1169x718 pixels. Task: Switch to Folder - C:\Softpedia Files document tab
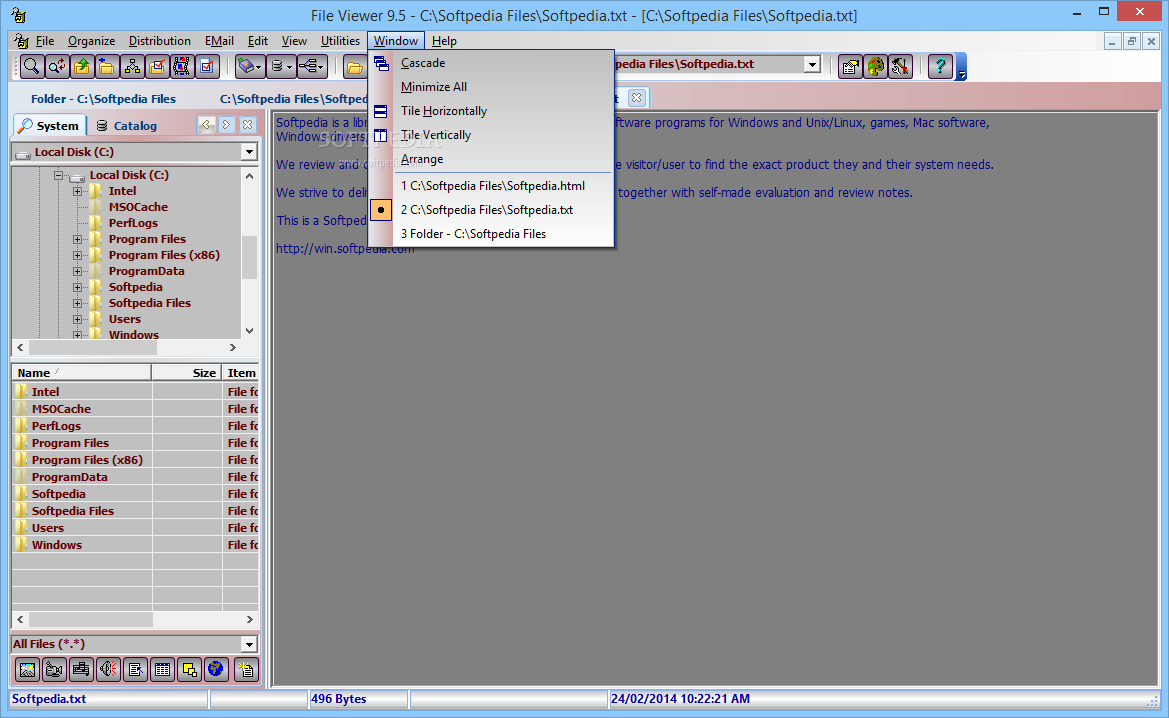pos(104,98)
